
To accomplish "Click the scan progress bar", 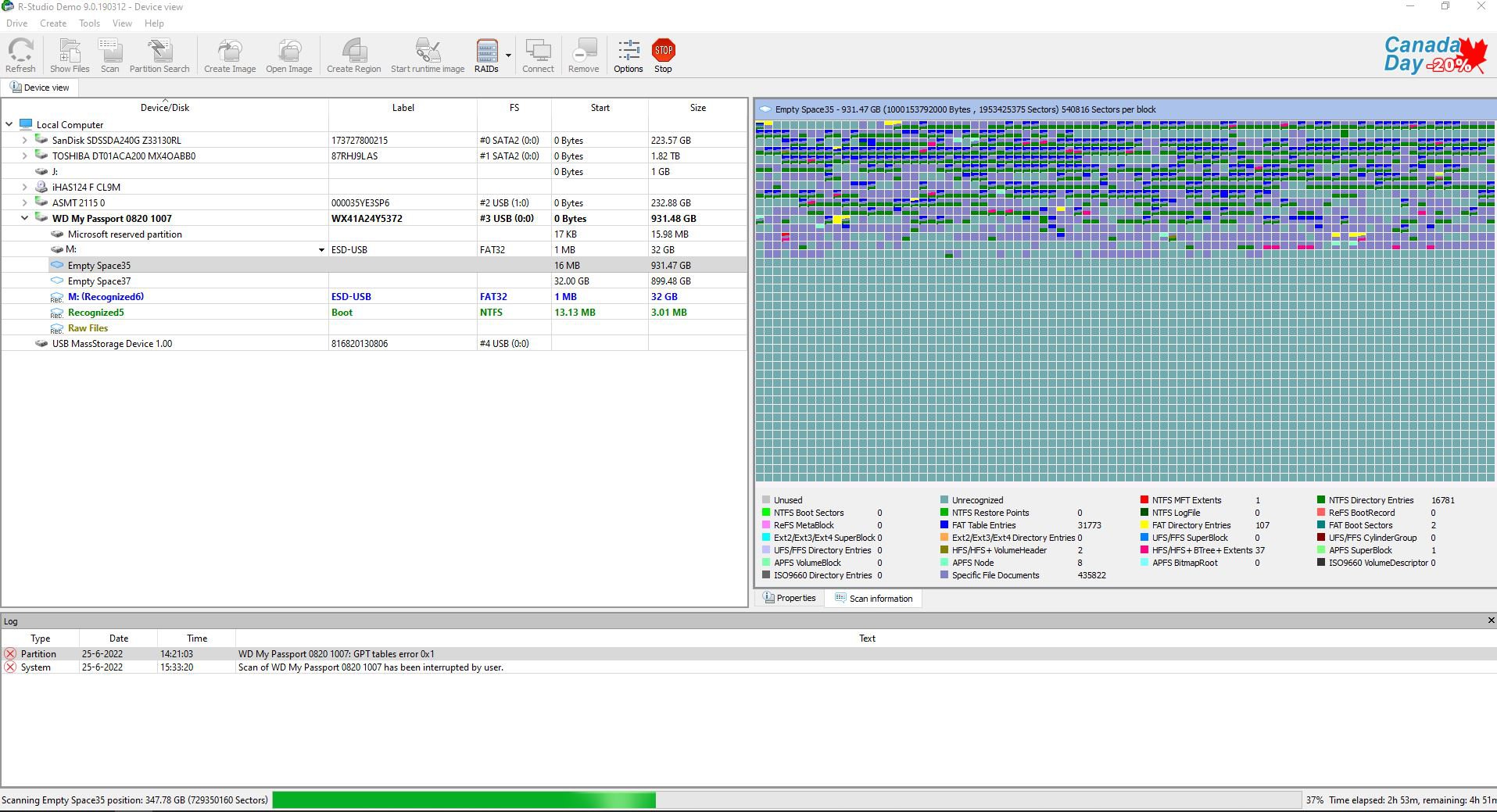I will pyautogui.click(x=786, y=799).
